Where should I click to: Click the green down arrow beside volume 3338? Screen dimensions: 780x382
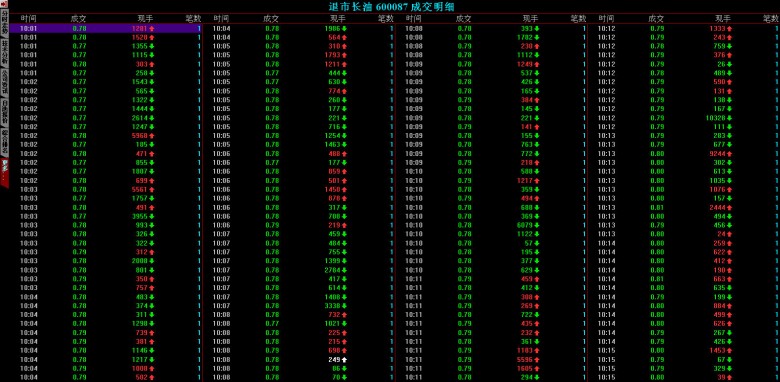tap(344, 306)
